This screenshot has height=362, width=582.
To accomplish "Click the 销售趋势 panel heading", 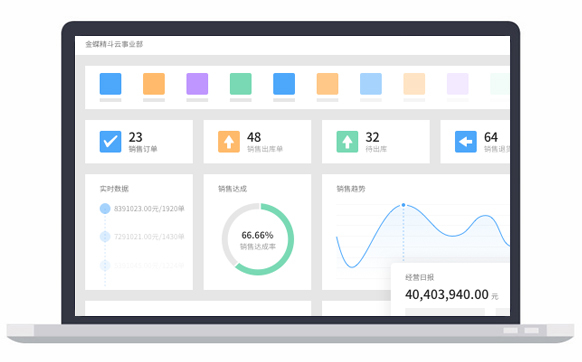I will (351, 189).
